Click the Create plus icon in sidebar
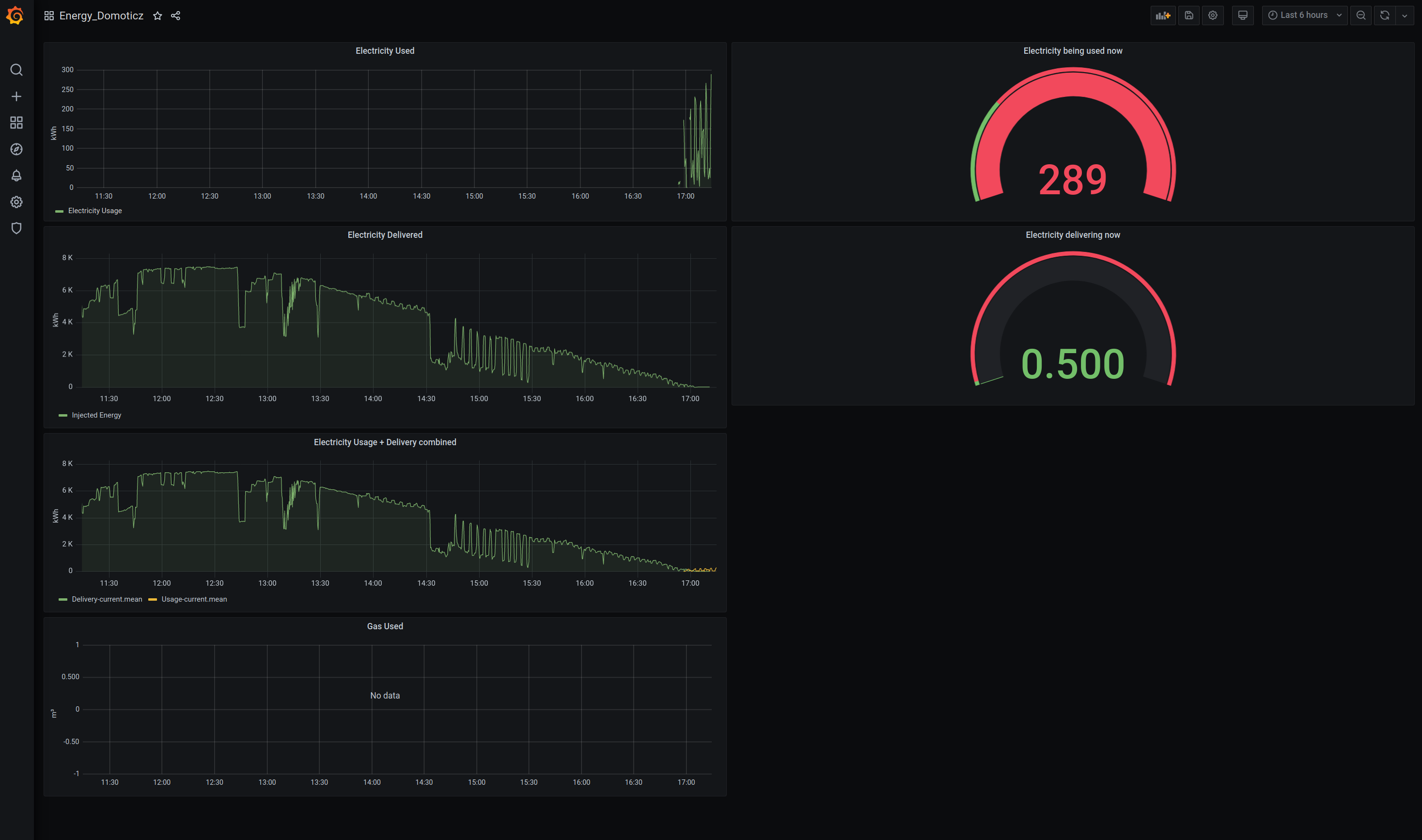This screenshot has width=1422, height=840. click(x=16, y=97)
